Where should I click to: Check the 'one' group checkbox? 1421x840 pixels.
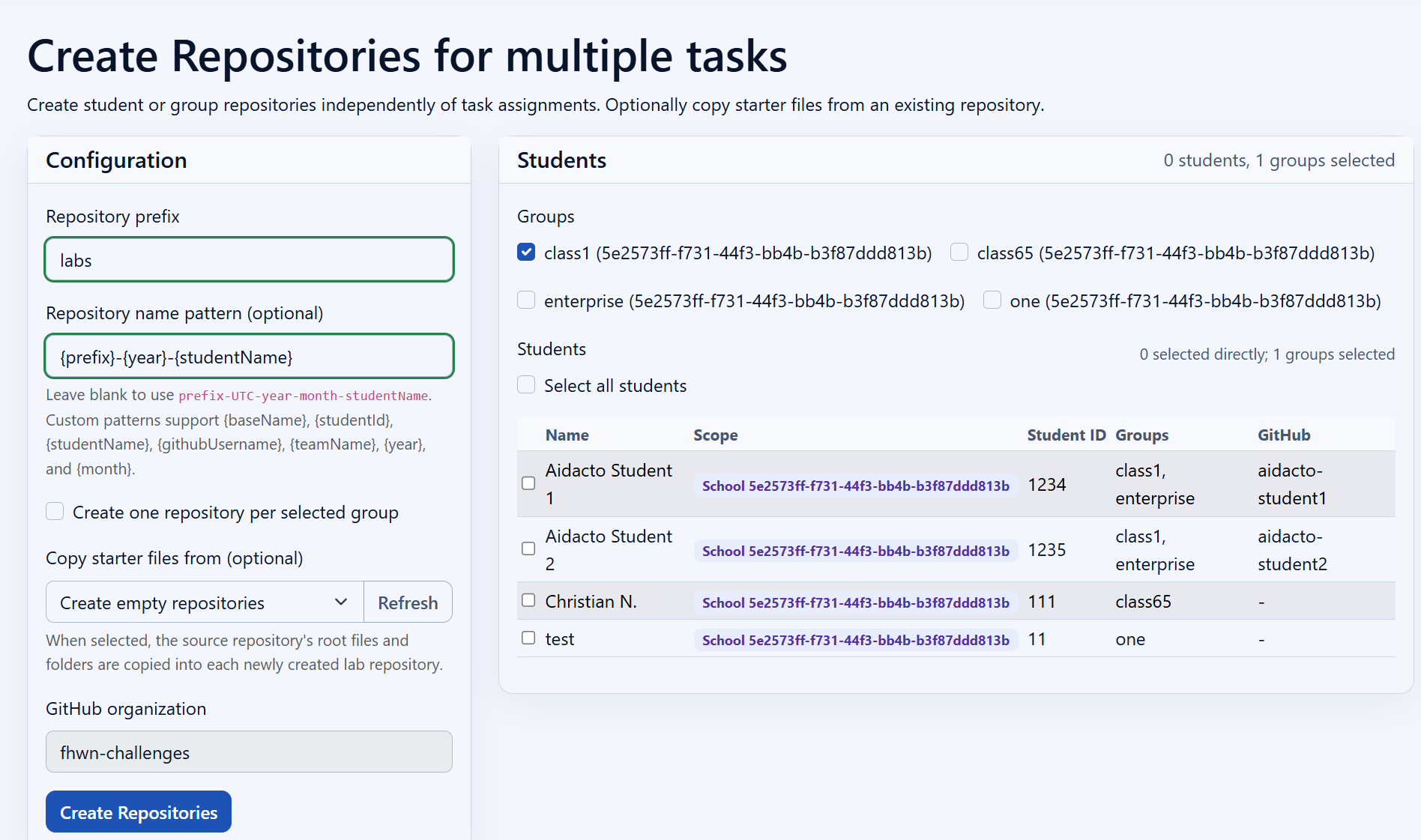pyautogui.click(x=992, y=300)
